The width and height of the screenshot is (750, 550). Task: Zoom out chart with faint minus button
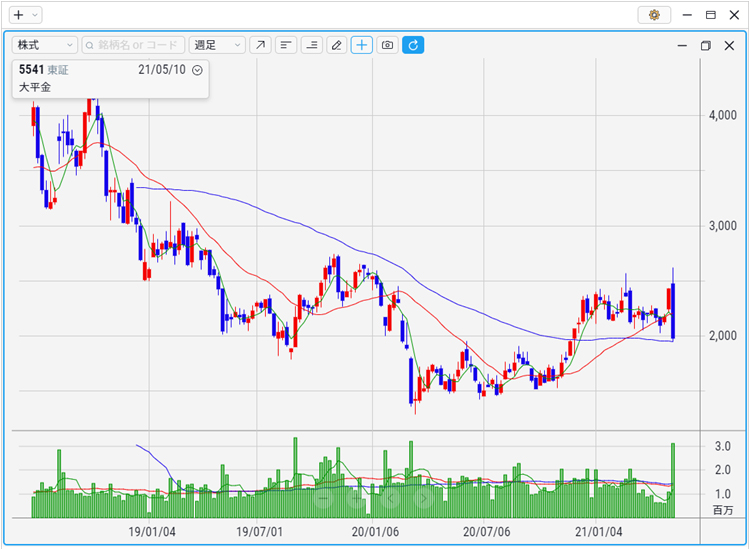coord(324,499)
